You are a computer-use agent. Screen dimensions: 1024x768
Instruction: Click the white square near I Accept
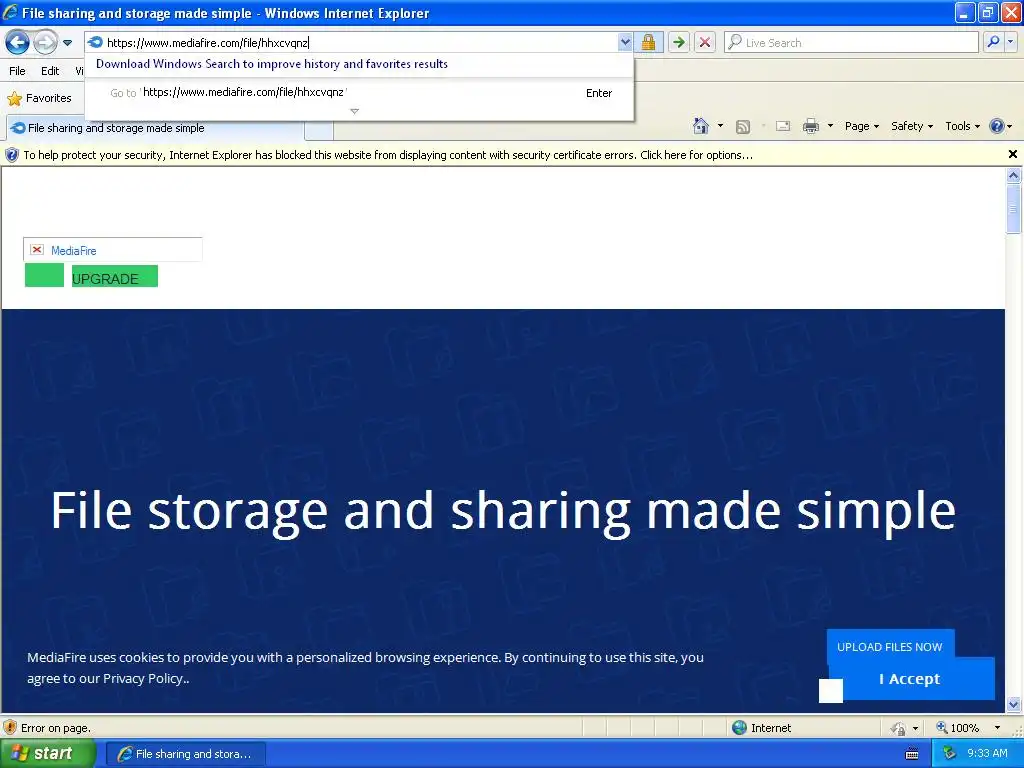click(x=831, y=691)
